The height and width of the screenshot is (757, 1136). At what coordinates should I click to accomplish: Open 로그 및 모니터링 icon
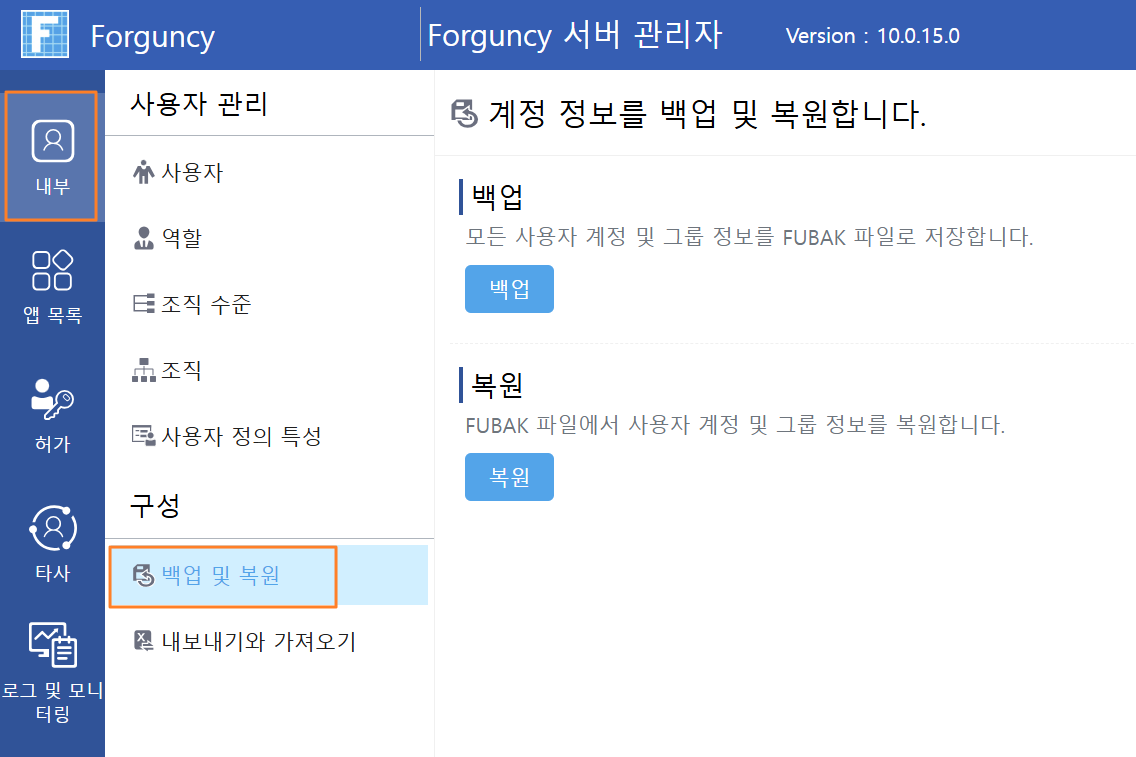pyautogui.click(x=52, y=645)
